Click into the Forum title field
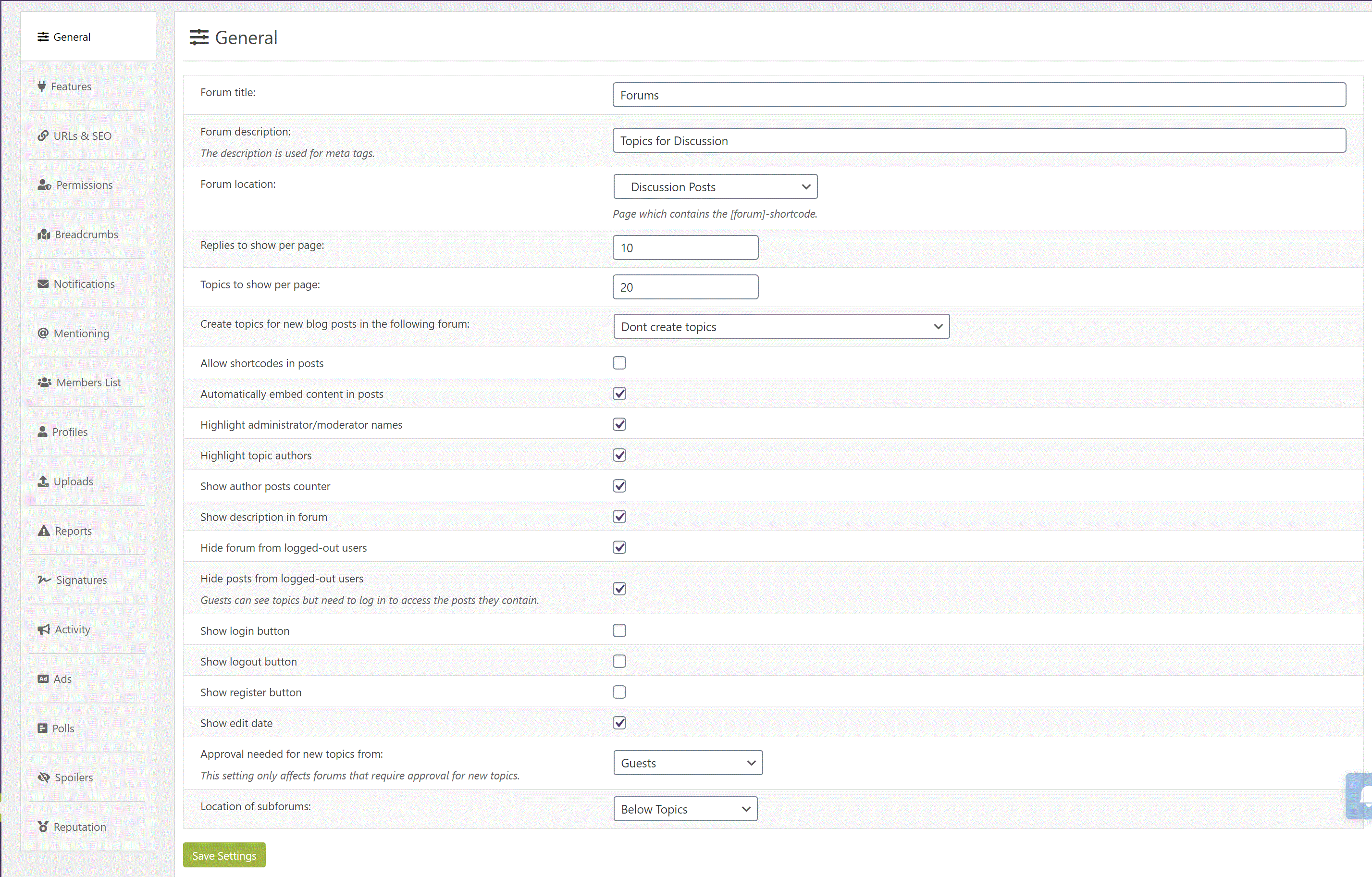Screen dimensions: 1372x877 click(978, 95)
